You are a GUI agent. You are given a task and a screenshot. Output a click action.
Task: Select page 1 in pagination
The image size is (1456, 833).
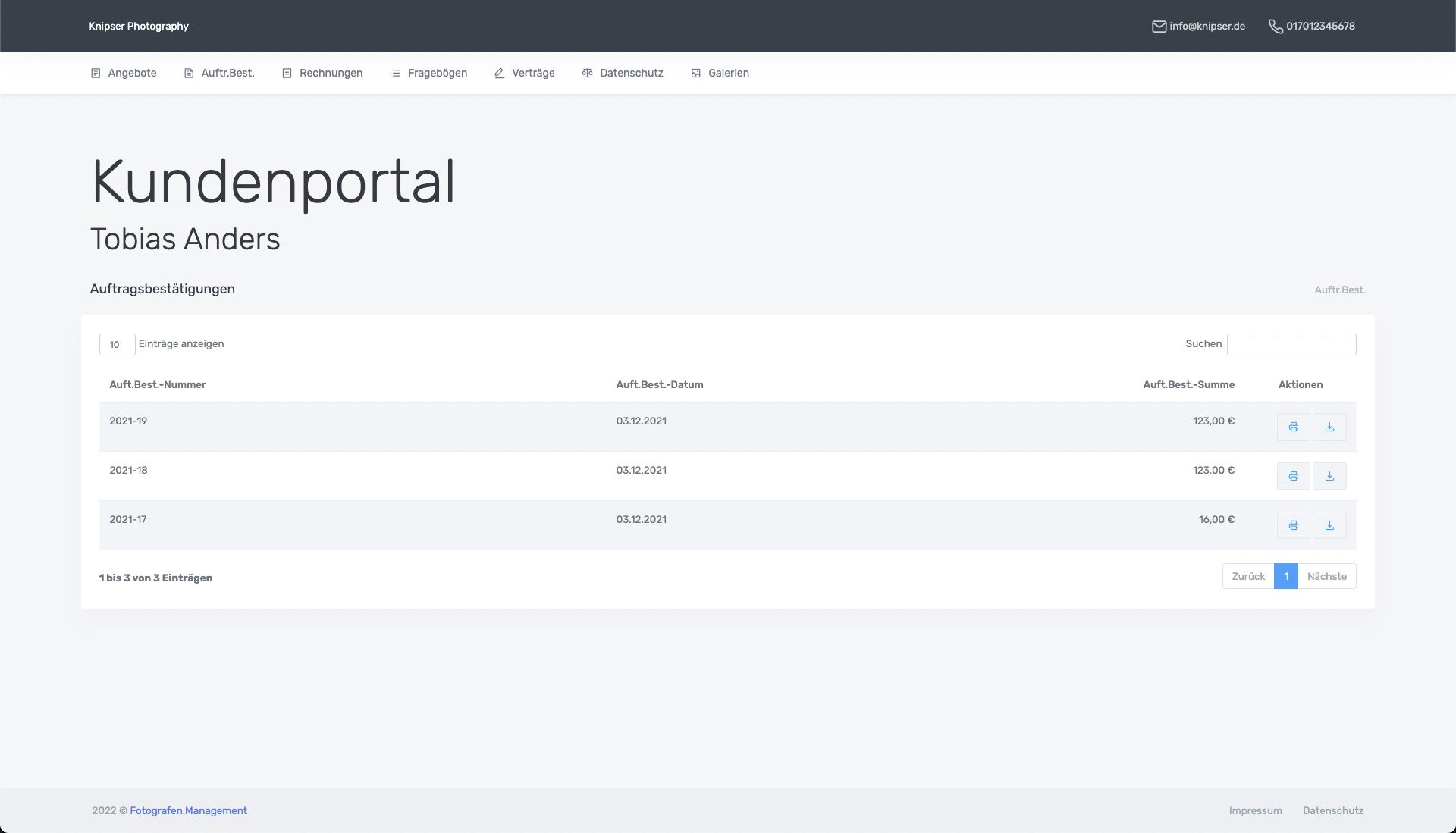[x=1285, y=576]
